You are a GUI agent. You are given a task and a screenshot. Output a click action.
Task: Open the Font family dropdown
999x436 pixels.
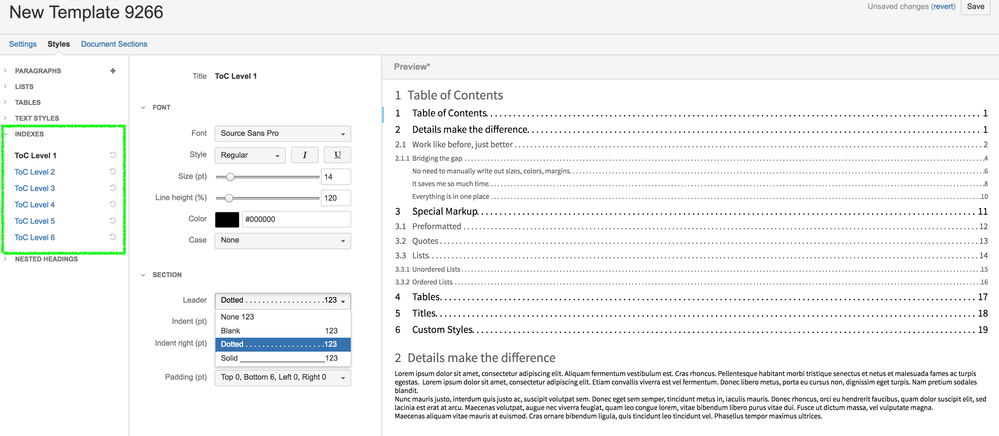[283, 134]
